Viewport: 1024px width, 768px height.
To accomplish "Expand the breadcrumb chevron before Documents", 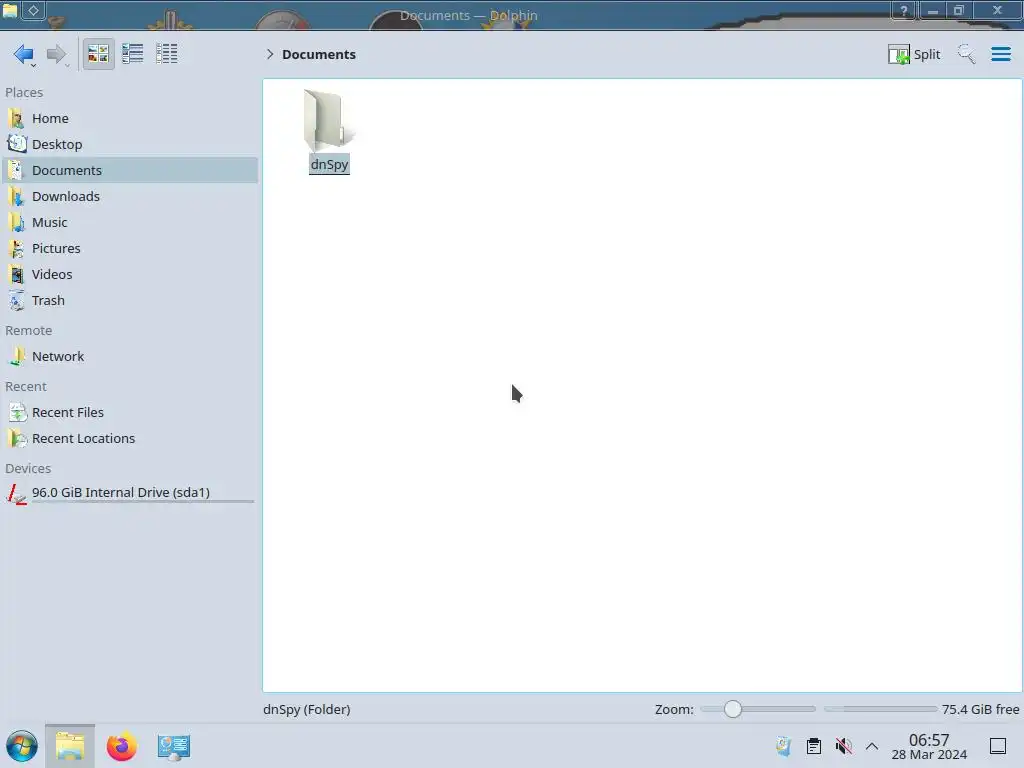I will coord(270,54).
